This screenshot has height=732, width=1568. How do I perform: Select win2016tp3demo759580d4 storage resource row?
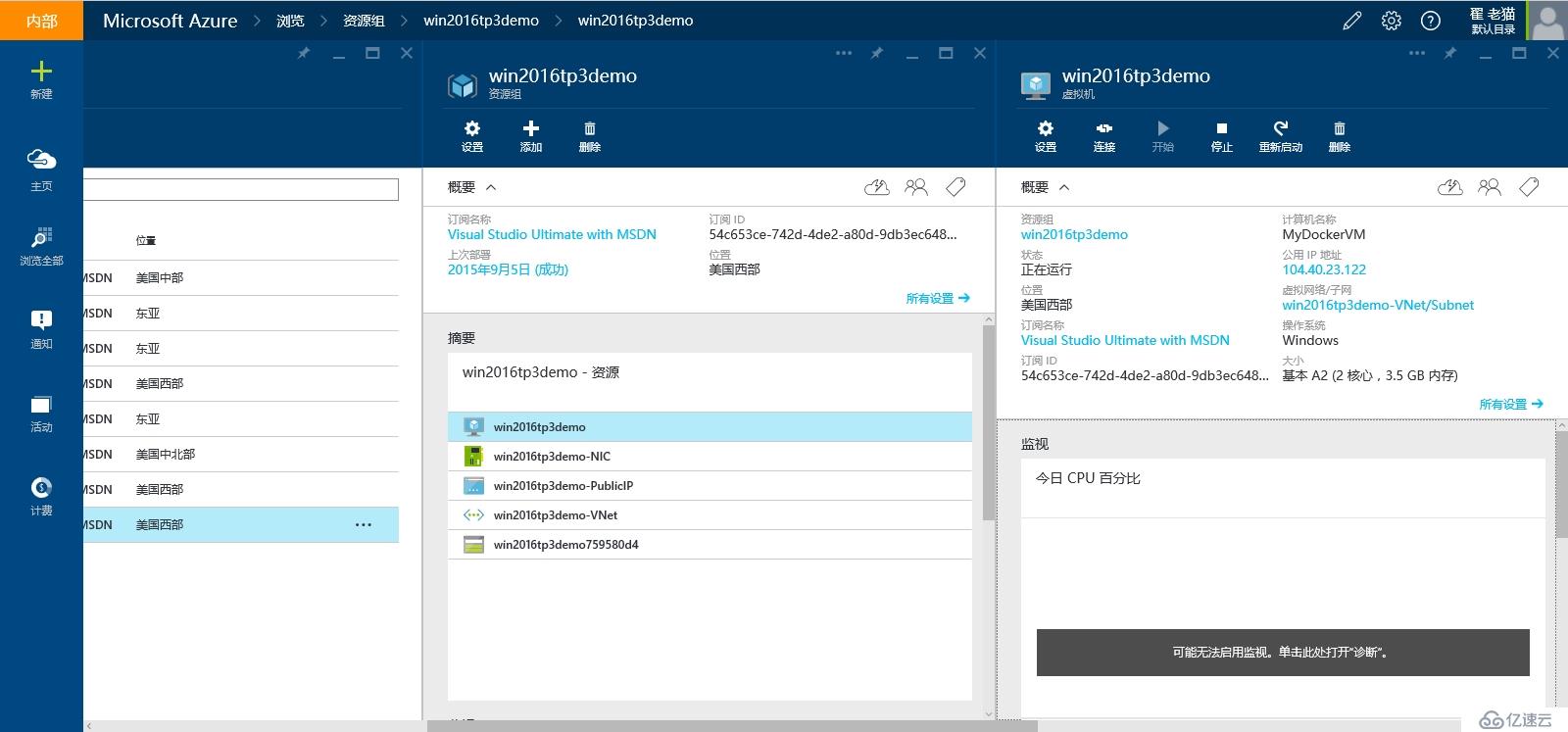(710, 545)
